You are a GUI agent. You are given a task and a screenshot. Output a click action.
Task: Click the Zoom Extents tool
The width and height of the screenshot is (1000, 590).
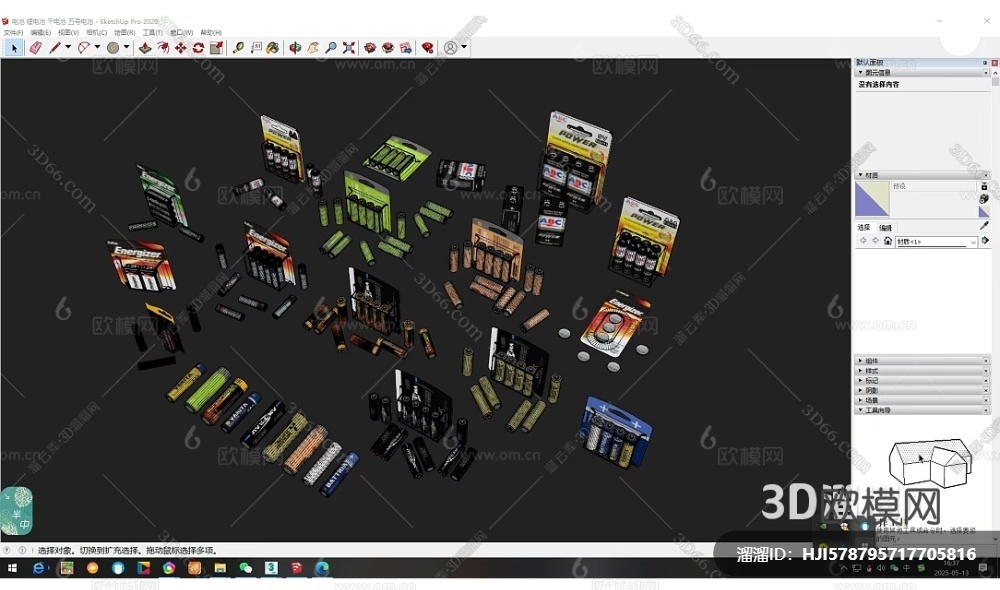coord(349,48)
